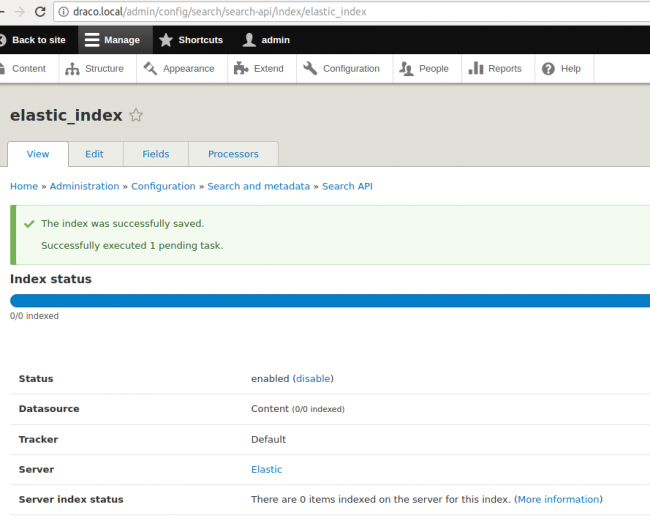This screenshot has height=521, width=650.
Task: Open the Elastic server link
Action: [x=266, y=469]
